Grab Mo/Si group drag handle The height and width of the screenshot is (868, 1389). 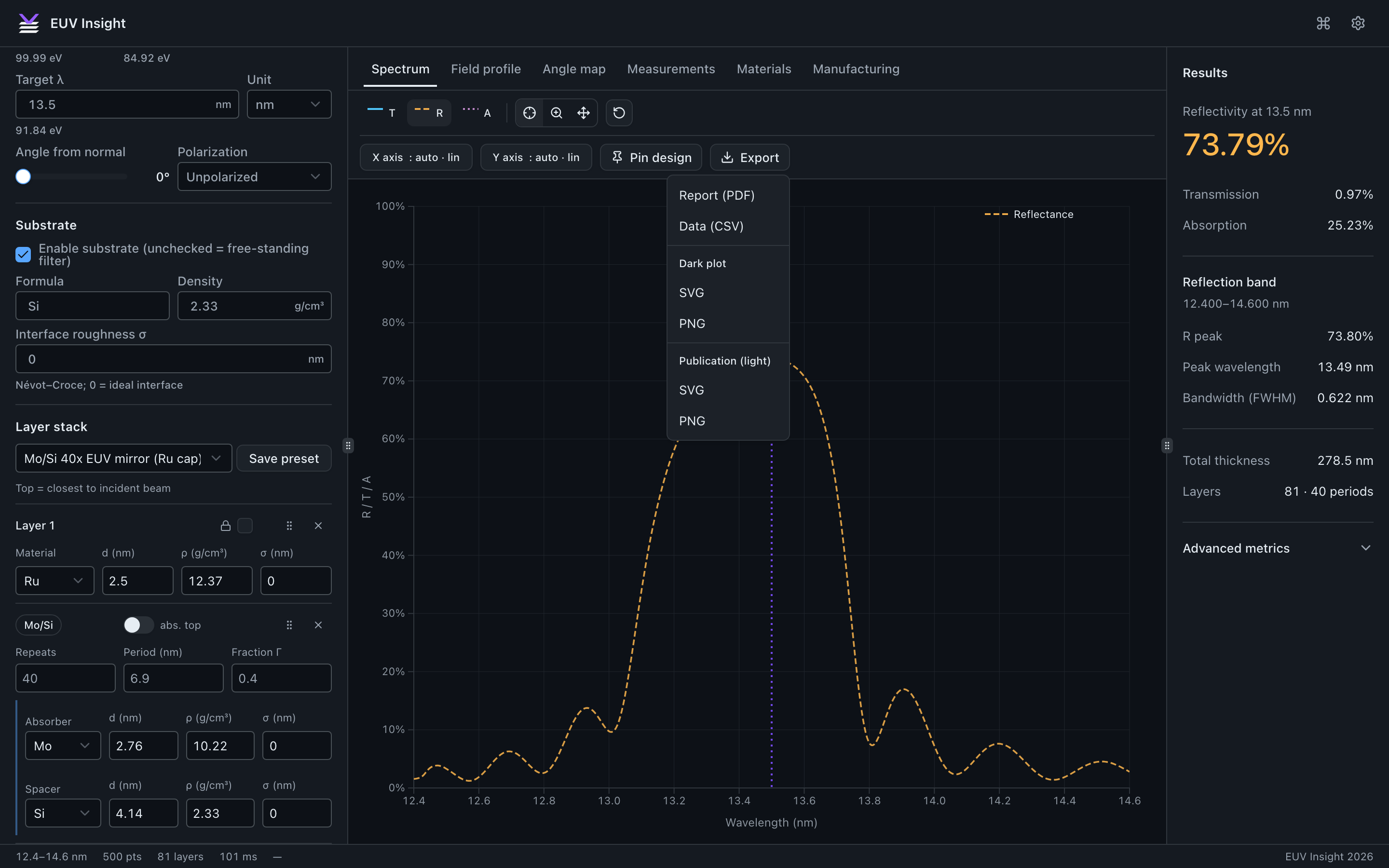(289, 624)
